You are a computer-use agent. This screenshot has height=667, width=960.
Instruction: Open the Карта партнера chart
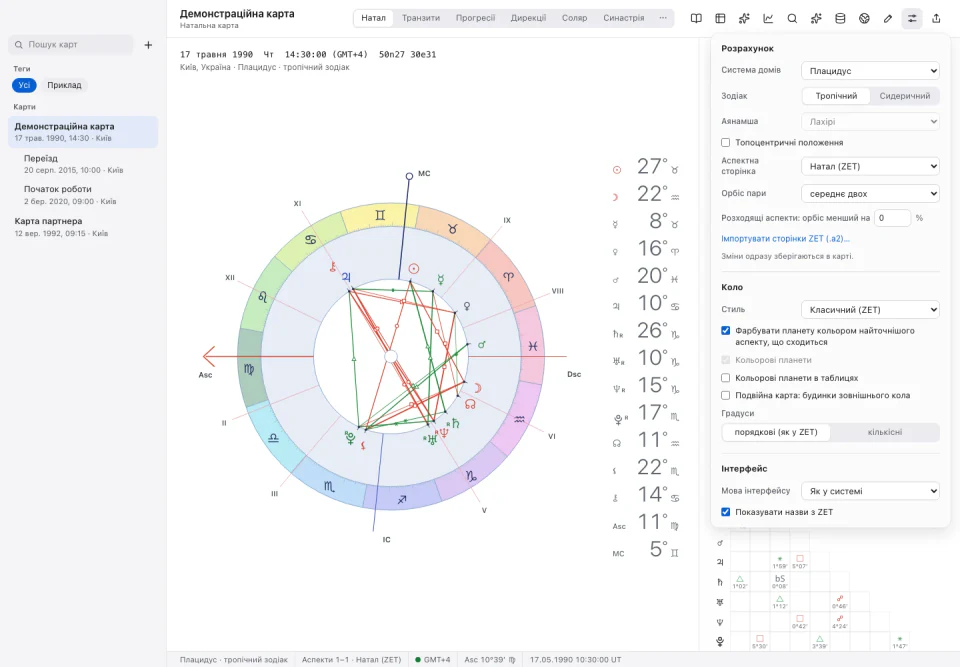[83, 227]
